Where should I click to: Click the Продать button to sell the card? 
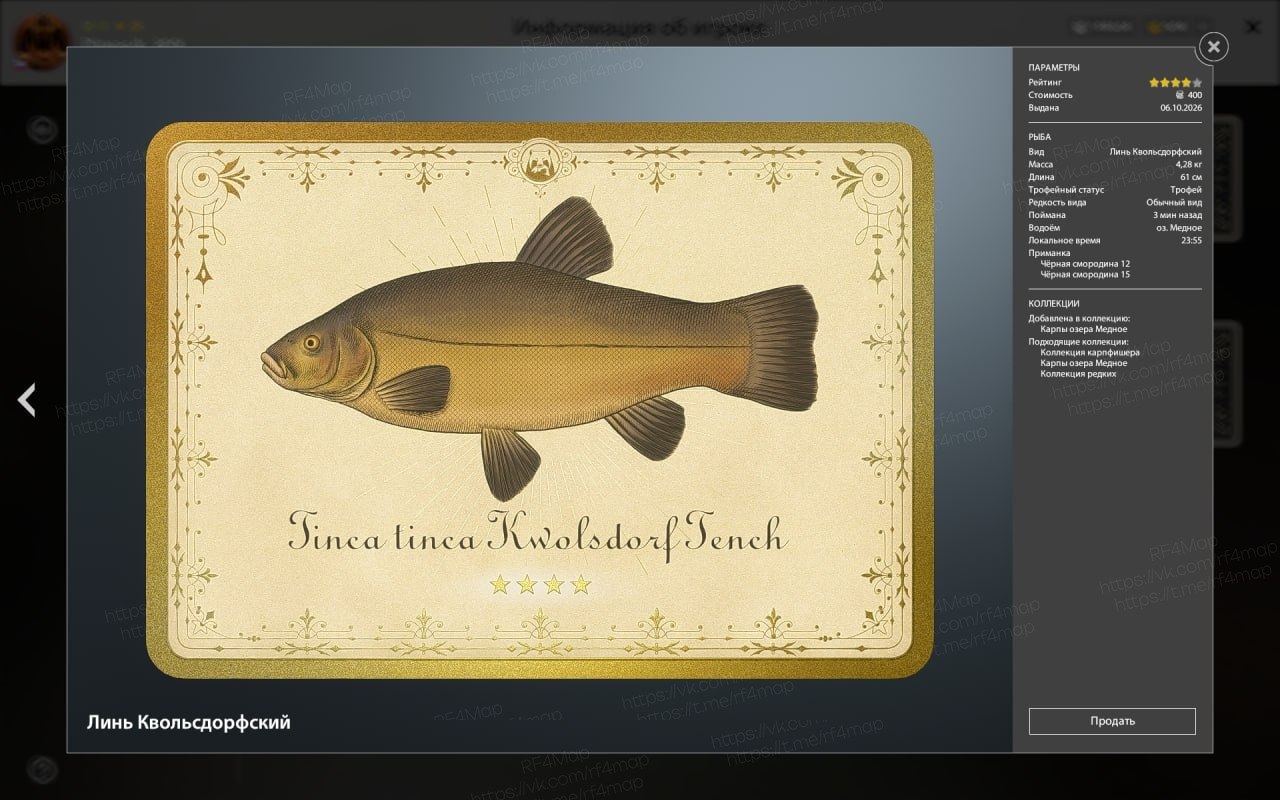point(1112,721)
